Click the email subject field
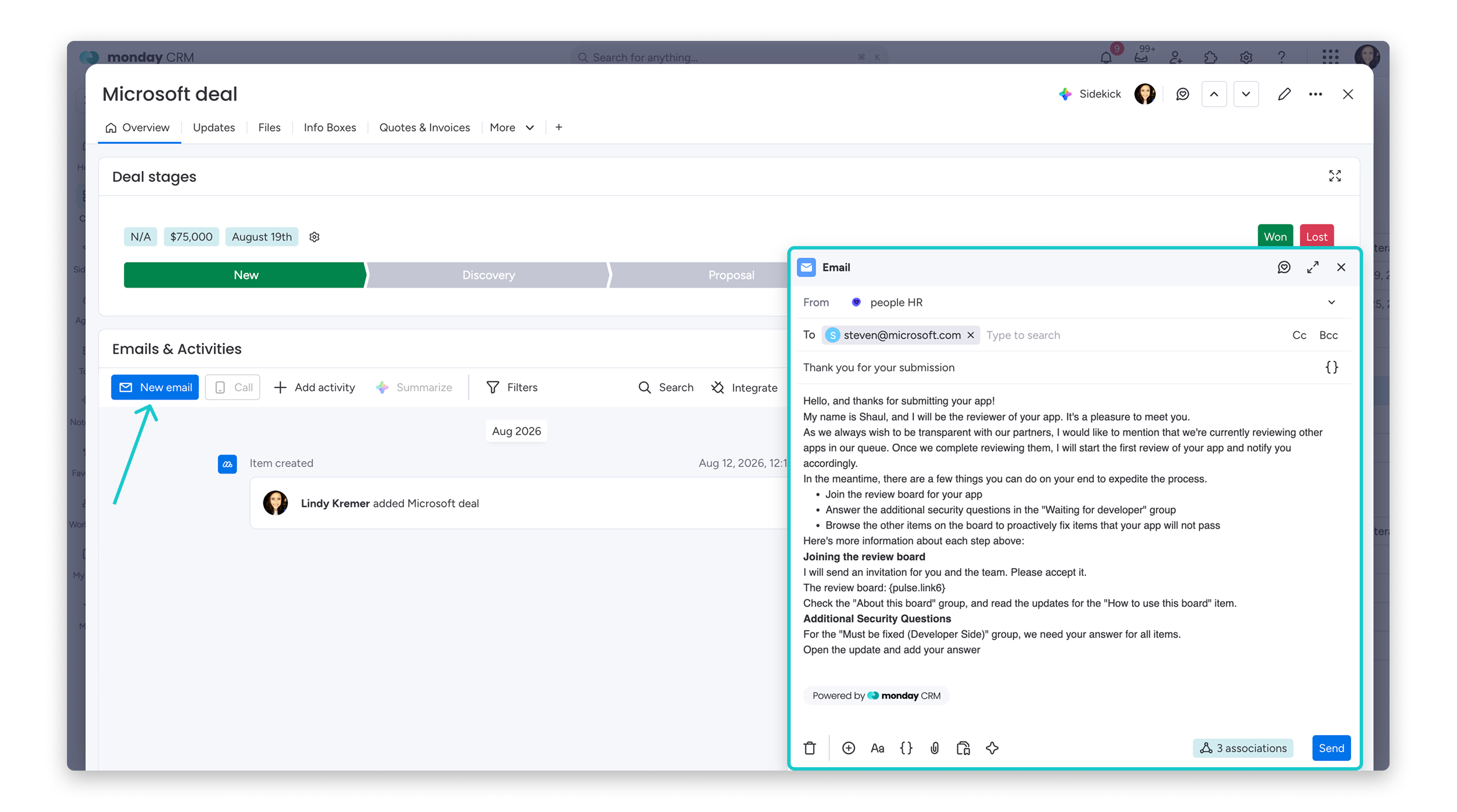The width and height of the screenshot is (1457, 812). pyautogui.click(x=1058, y=367)
